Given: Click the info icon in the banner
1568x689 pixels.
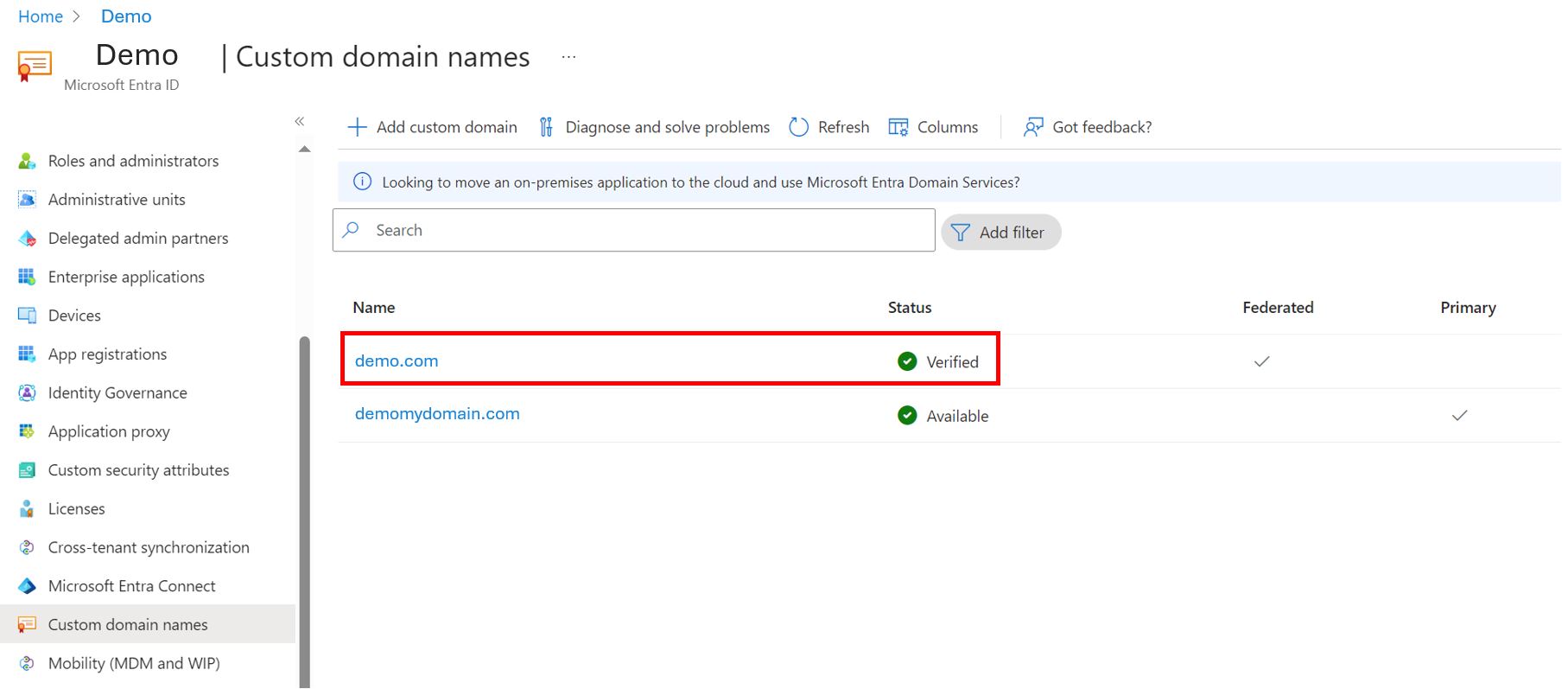Looking at the screenshot, I should coord(363,182).
